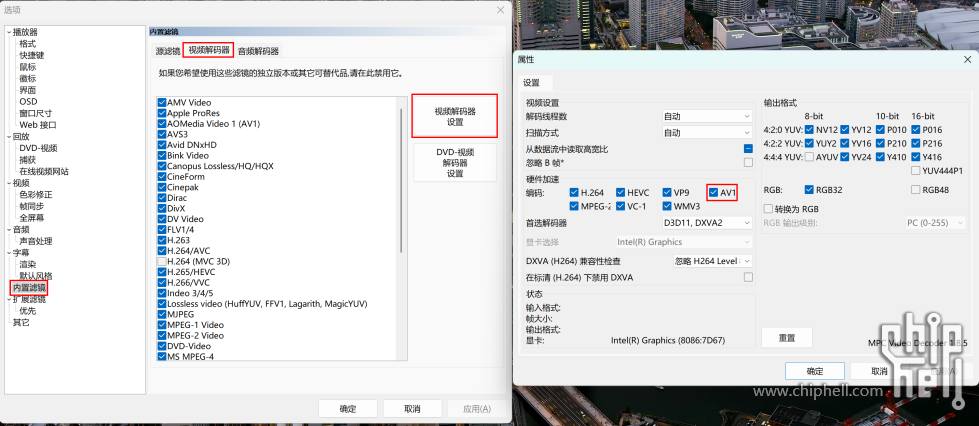
Task: Toggle the AV1 hardware acceleration checkbox
Action: tap(713, 192)
